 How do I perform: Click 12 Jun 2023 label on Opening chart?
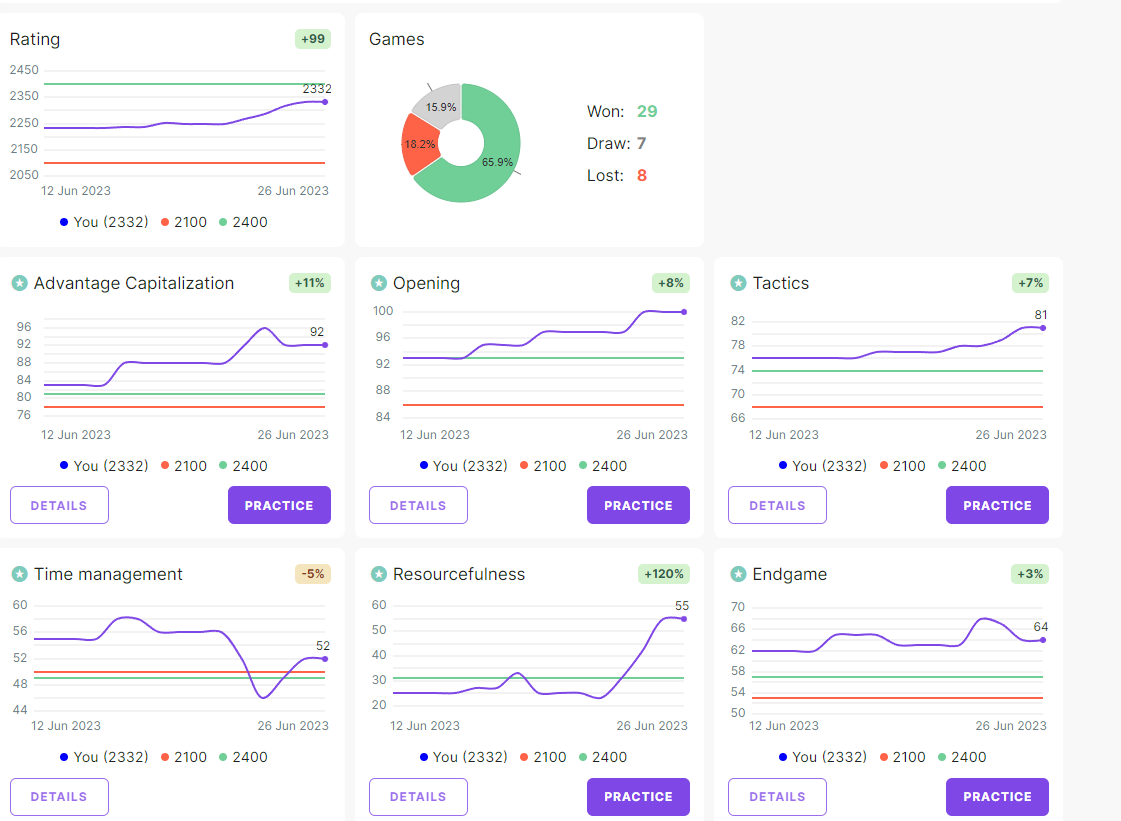(x=435, y=435)
